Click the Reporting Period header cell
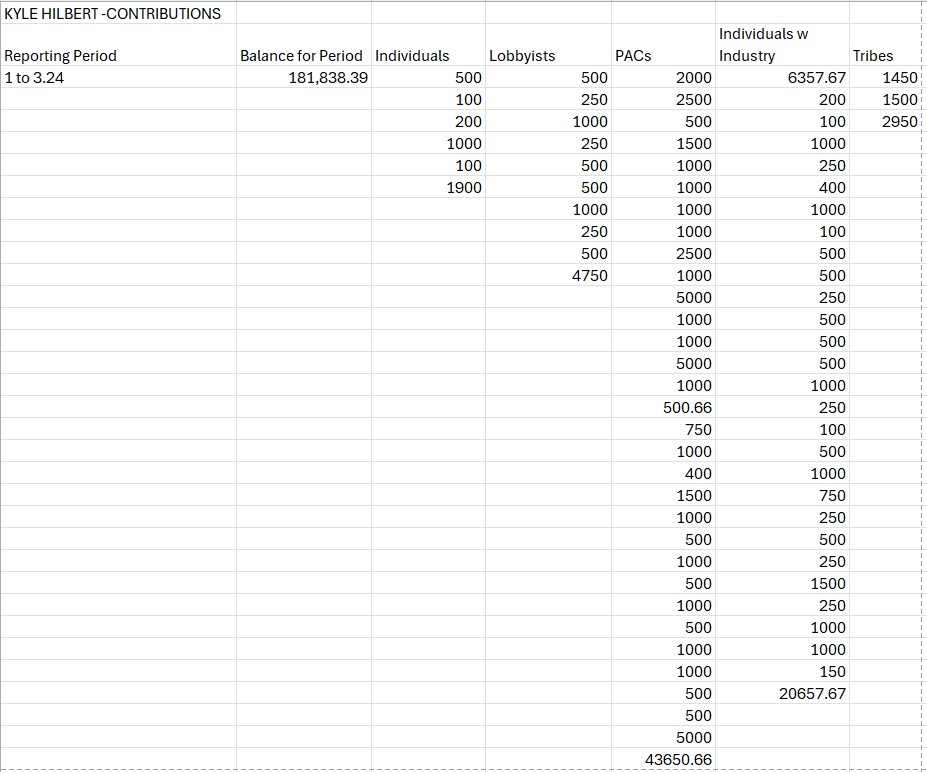 pos(61,56)
